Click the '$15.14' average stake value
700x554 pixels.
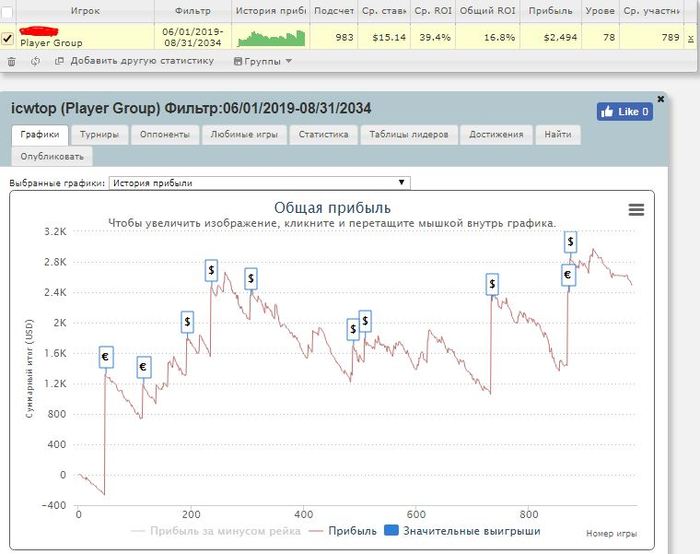tap(389, 37)
